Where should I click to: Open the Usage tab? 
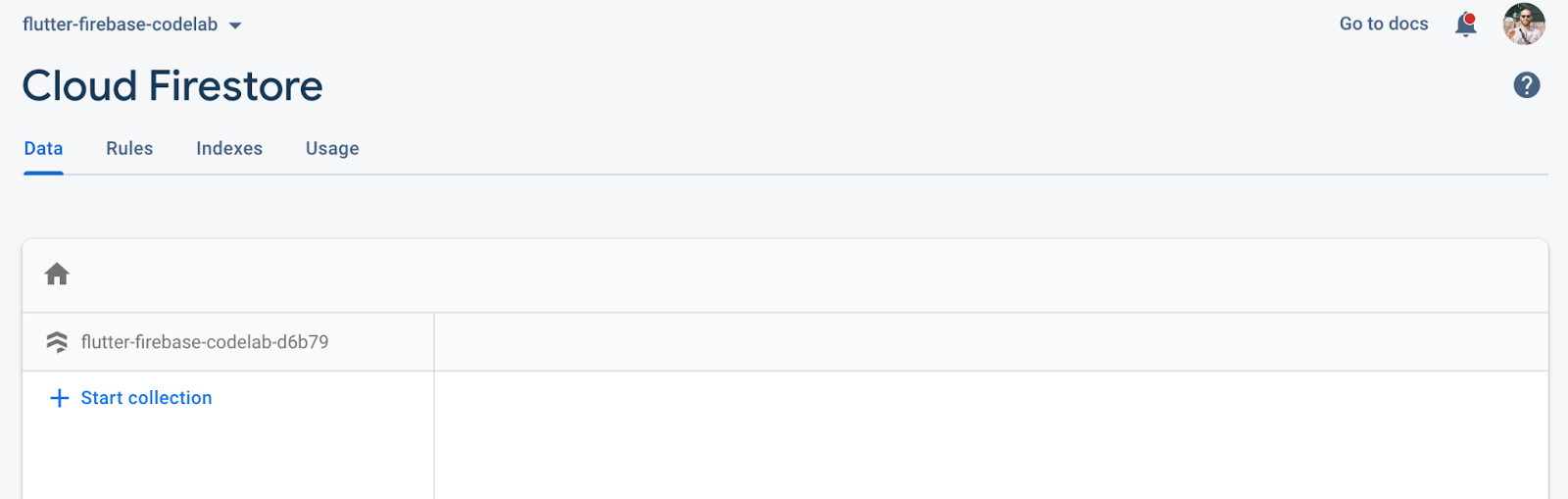[x=332, y=149]
